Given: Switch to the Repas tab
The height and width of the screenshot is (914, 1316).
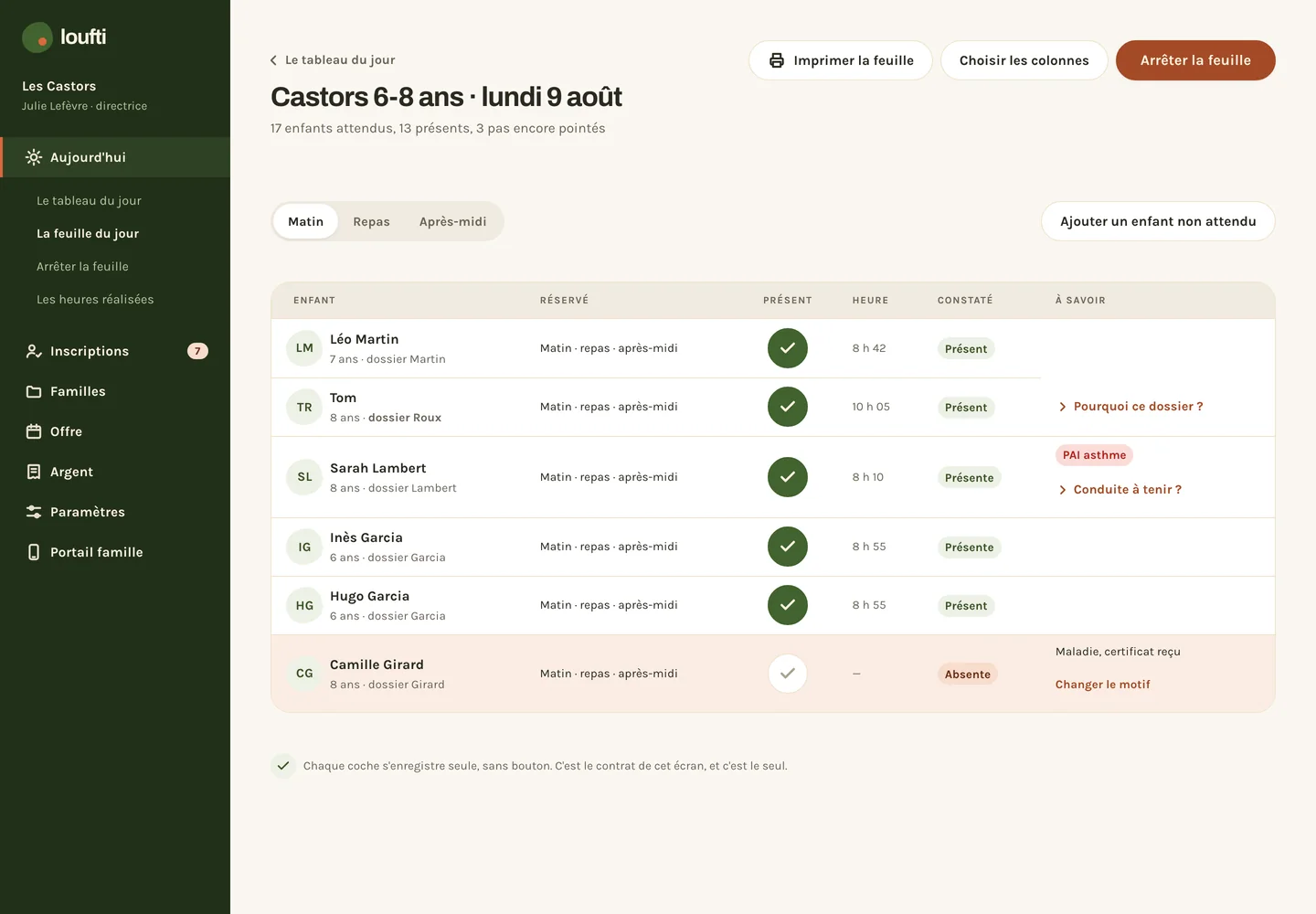Looking at the screenshot, I should point(371,221).
